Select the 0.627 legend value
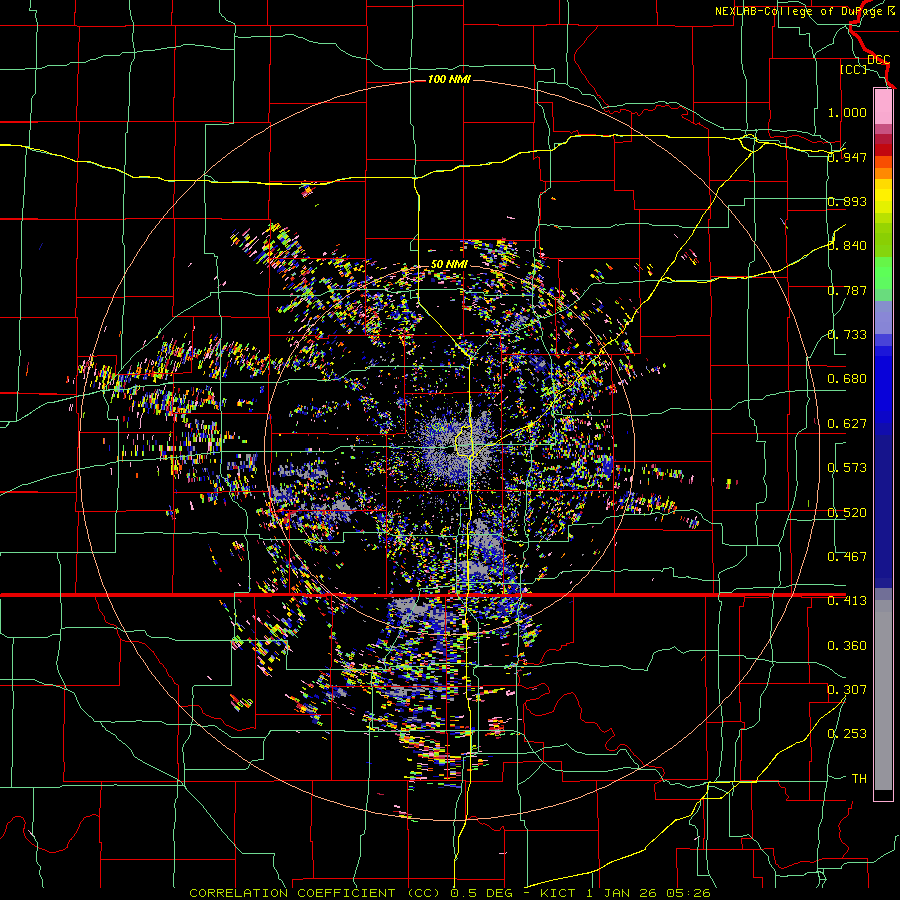The image size is (900, 900). tap(847, 424)
